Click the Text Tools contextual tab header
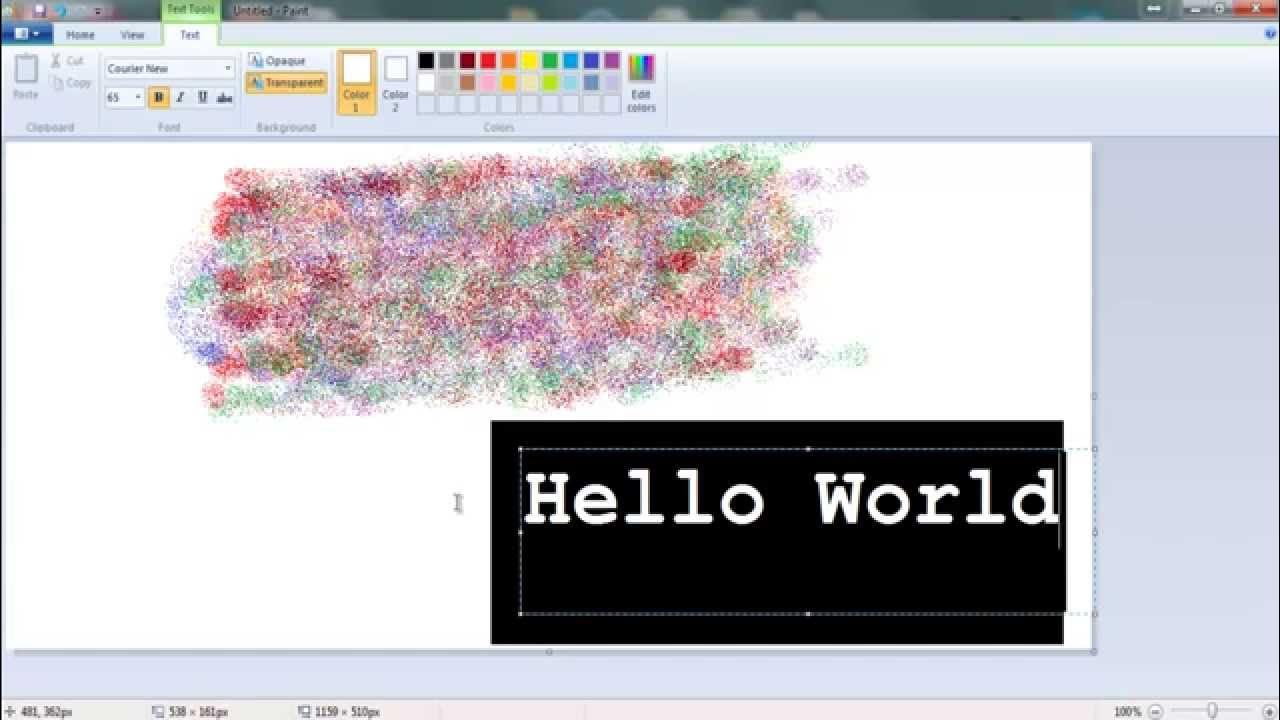The width and height of the screenshot is (1280, 720). click(x=189, y=10)
